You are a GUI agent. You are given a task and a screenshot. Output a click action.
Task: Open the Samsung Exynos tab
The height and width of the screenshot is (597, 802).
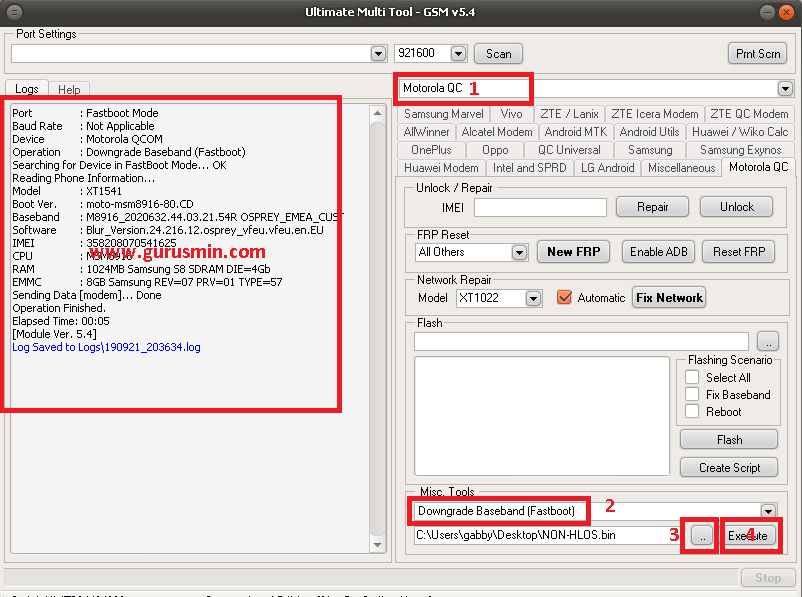point(740,150)
